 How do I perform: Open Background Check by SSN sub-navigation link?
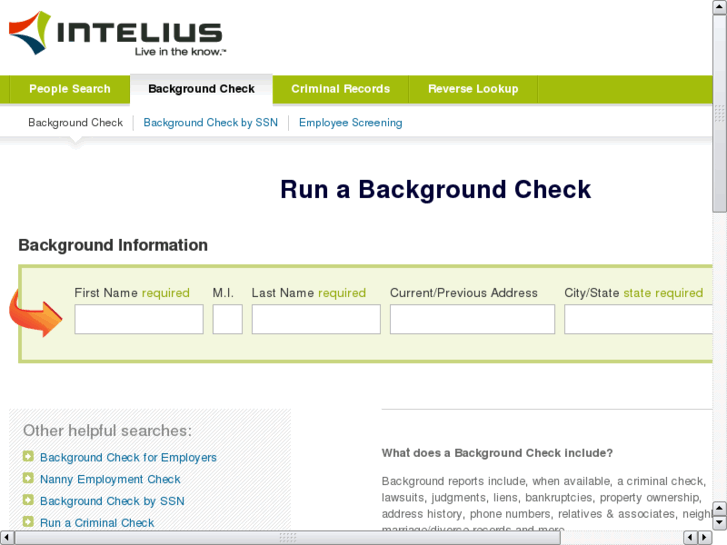[210, 122]
